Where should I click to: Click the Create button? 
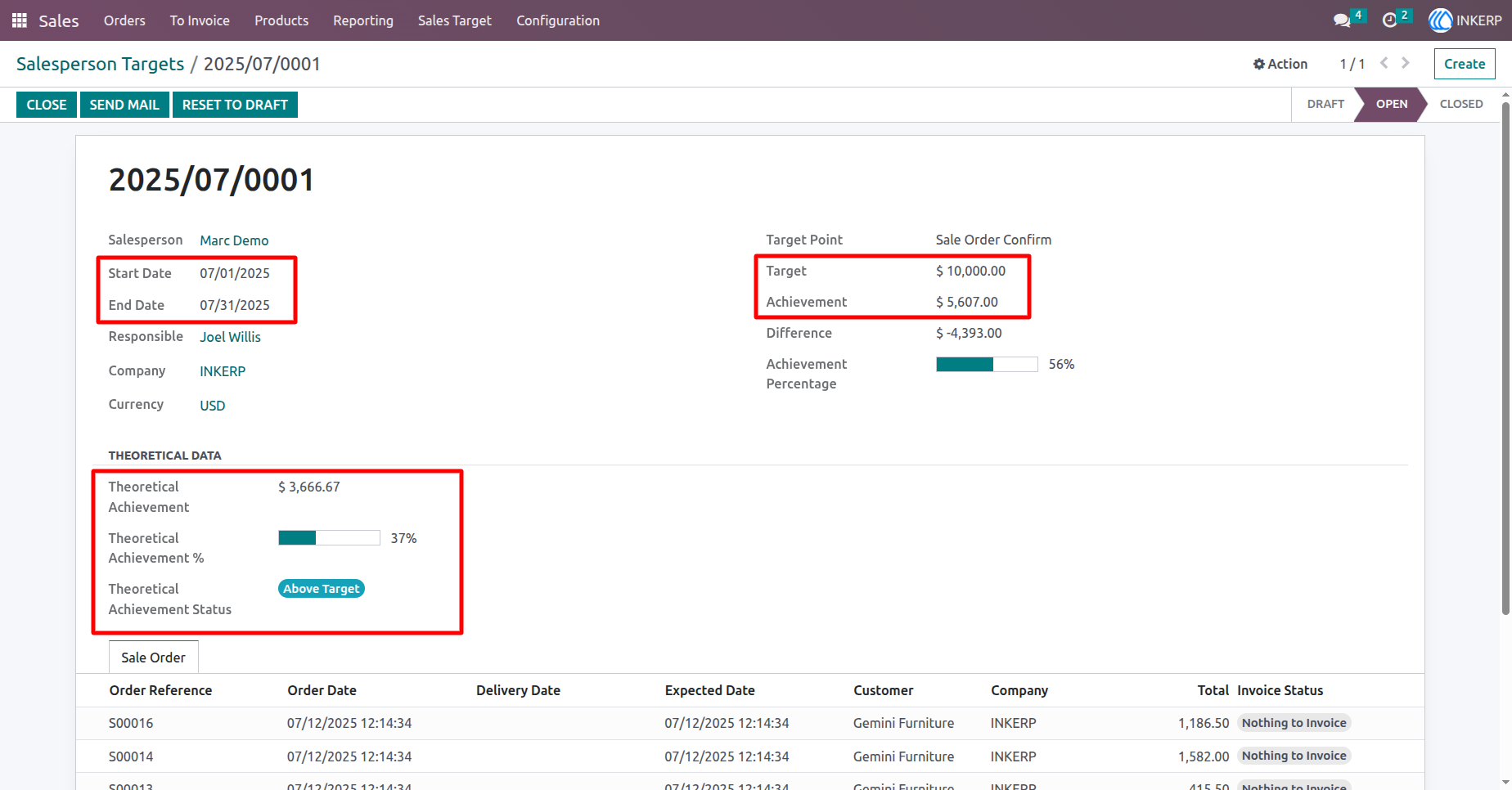(1465, 64)
